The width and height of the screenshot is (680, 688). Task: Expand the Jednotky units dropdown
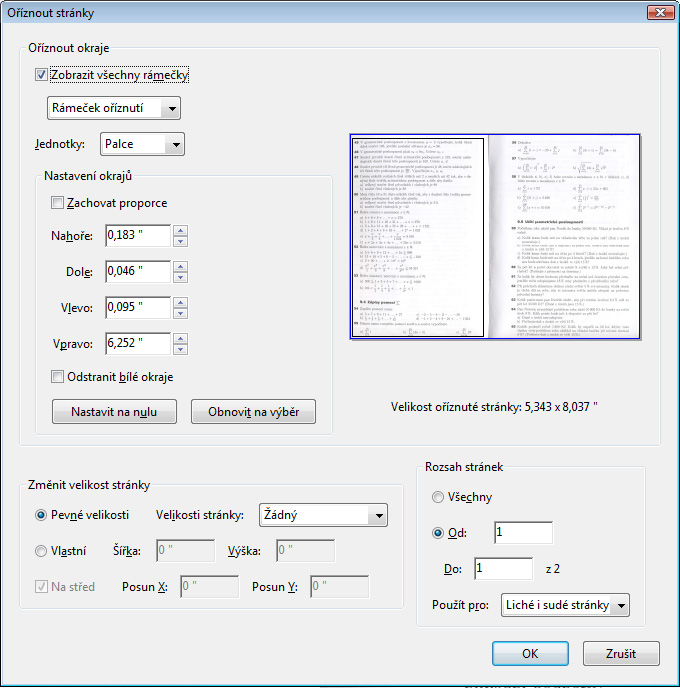point(142,144)
